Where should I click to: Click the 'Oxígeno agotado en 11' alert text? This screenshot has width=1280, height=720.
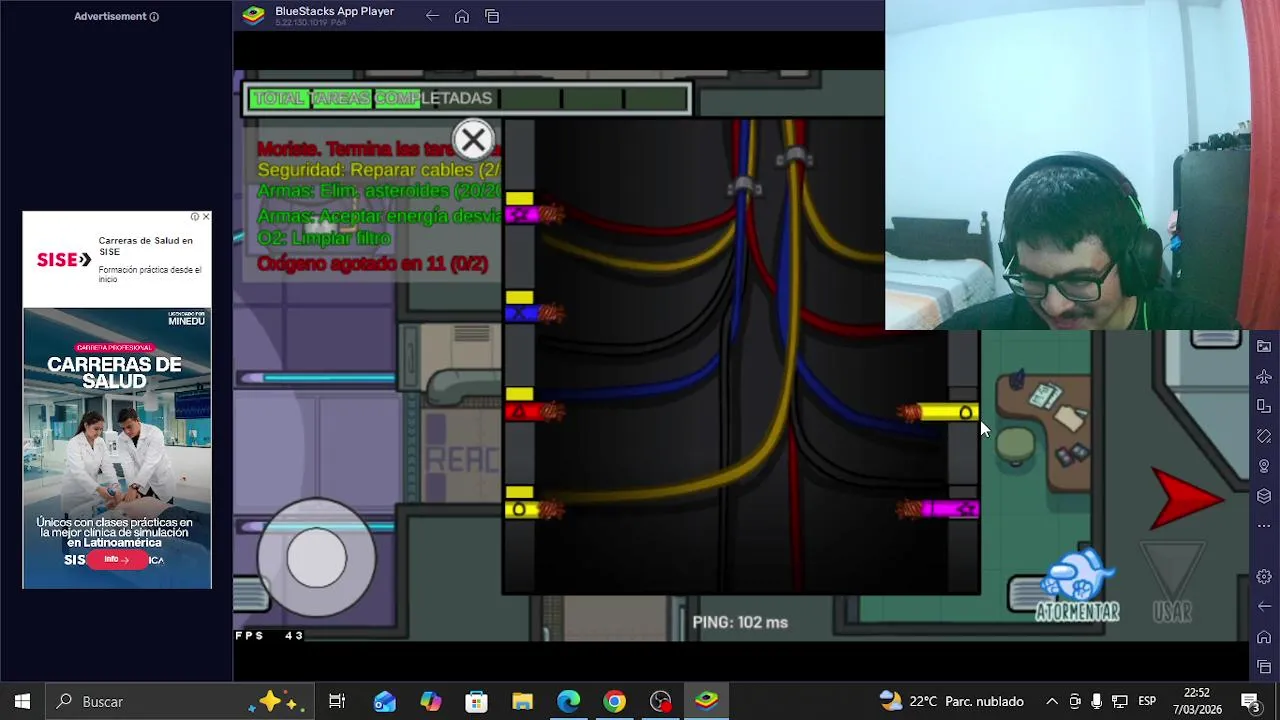click(372, 264)
